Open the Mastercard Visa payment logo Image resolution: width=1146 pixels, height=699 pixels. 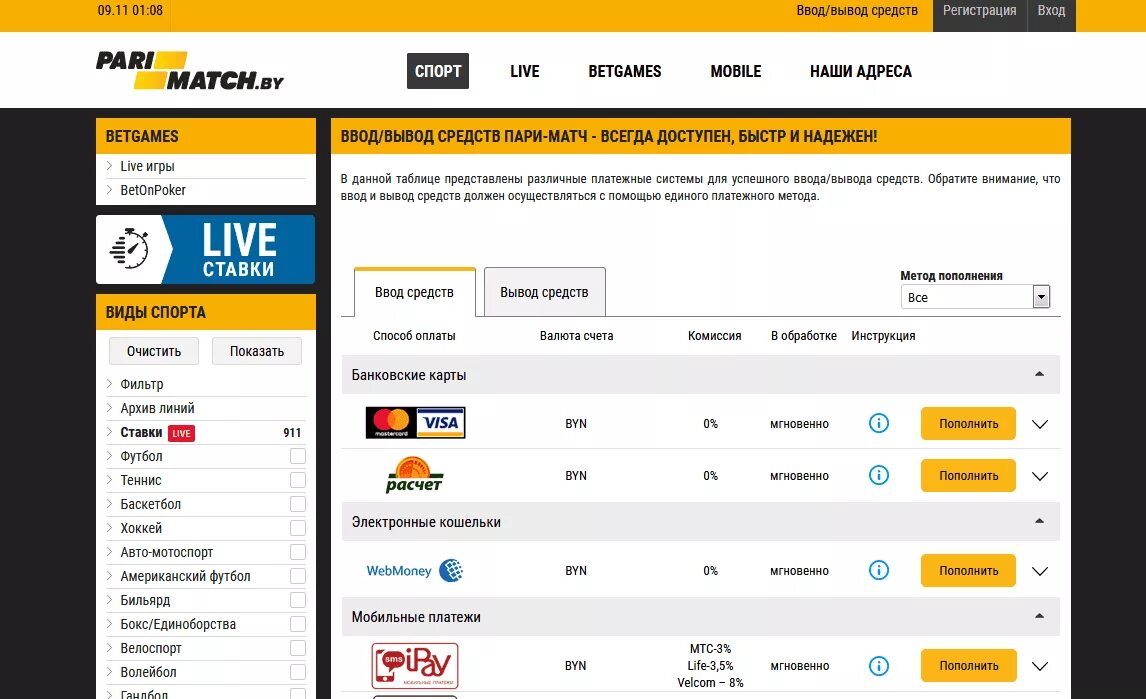415,423
